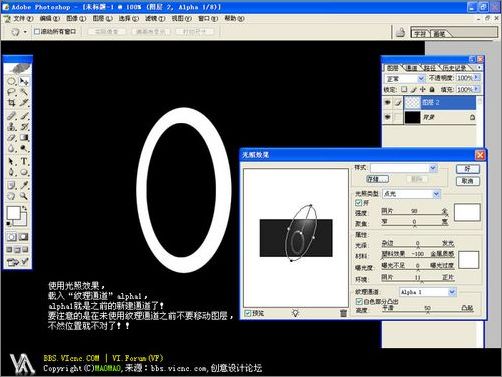Open the 光照类型 light type dropdown

411,194
